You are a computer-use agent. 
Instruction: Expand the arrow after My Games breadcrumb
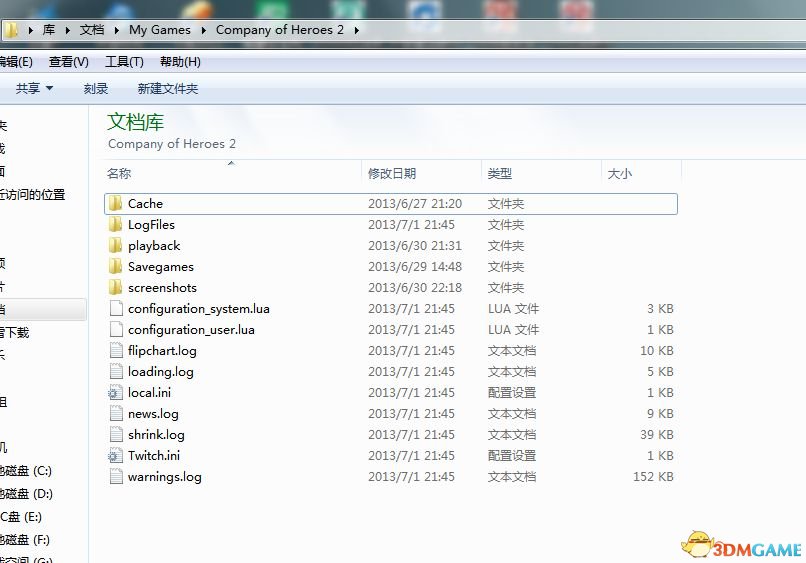tap(204, 30)
